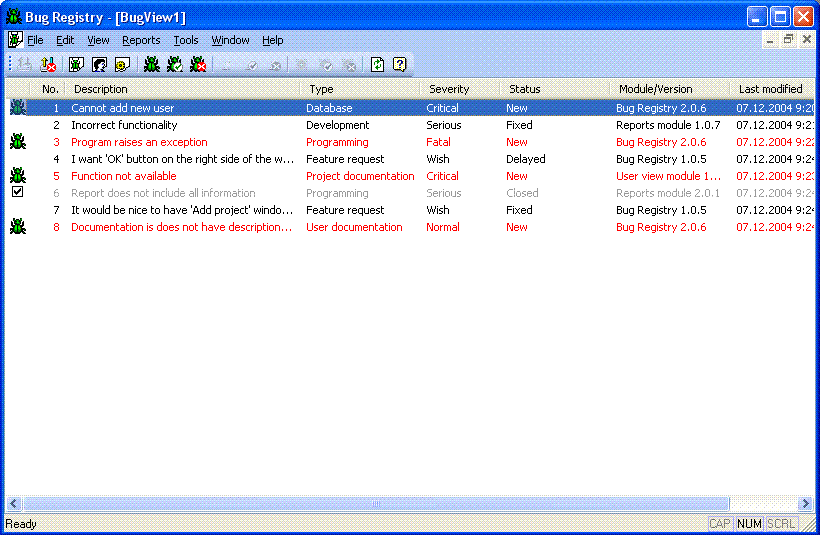The width and height of the screenshot is (820, 535).
Task: Open the Help menu
Action: click(x=272, y=40)
